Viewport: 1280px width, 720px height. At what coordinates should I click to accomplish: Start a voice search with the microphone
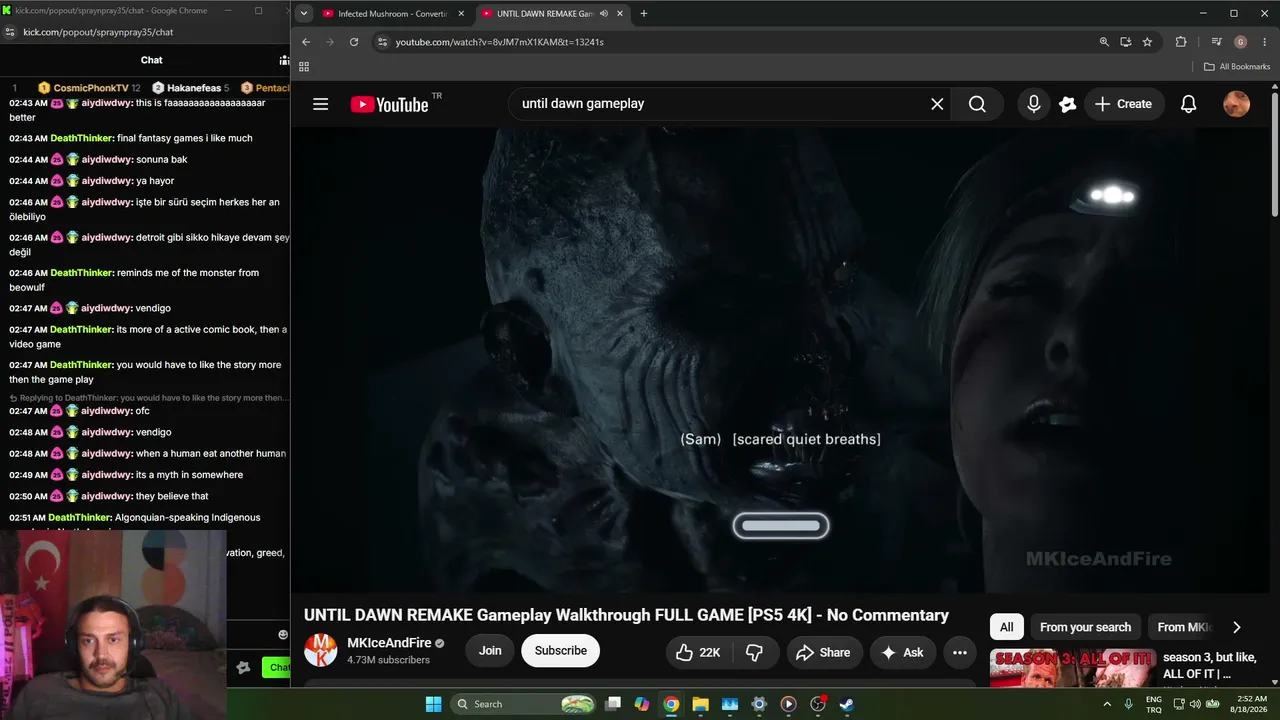click(x=1034, y=104)
